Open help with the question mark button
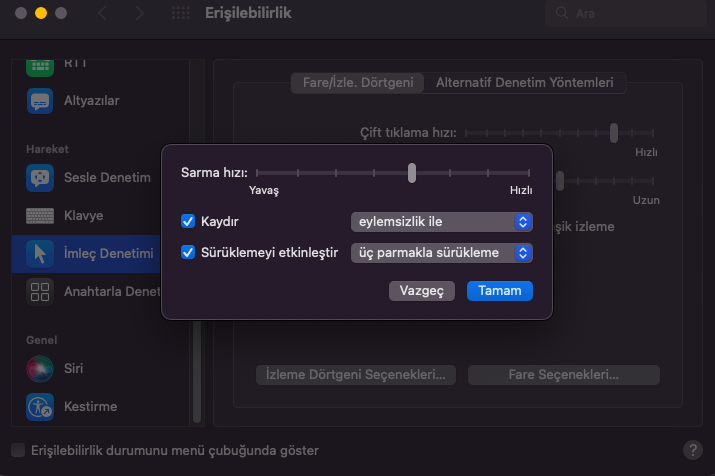This screenshot has width=715, height=476. [x=693, y=450]
